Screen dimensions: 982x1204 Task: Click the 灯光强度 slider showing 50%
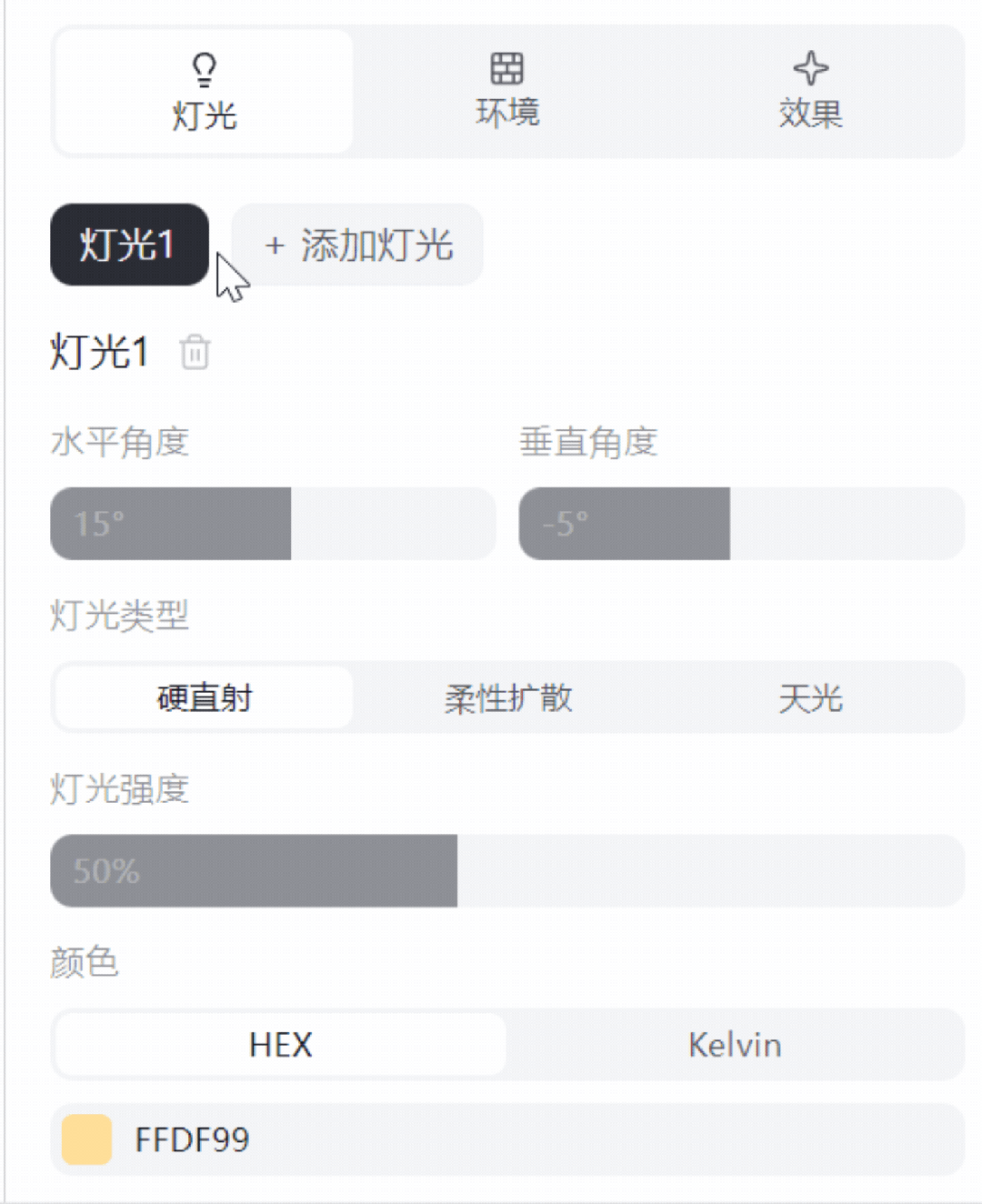[x=506, y=870]
